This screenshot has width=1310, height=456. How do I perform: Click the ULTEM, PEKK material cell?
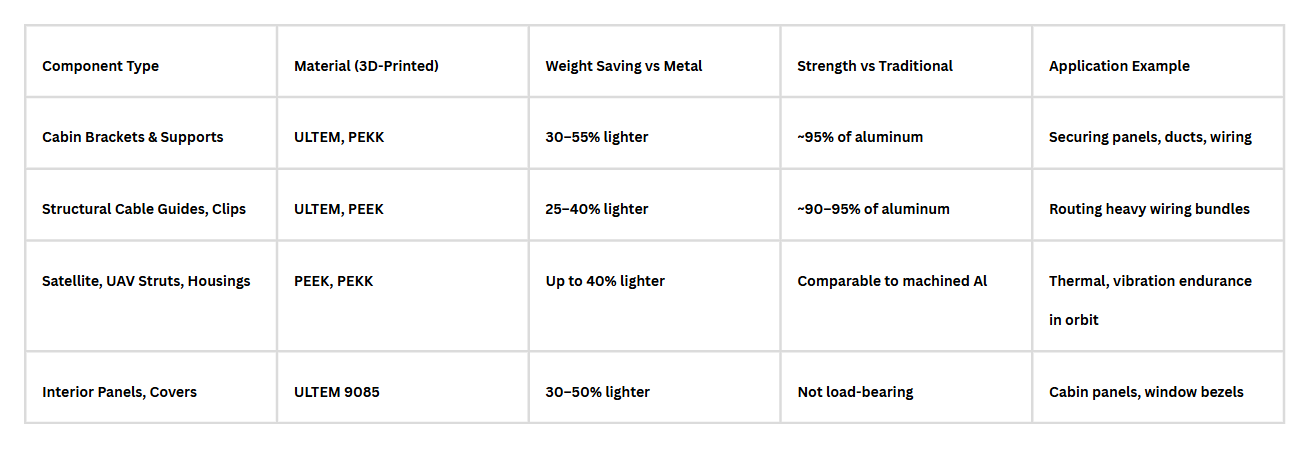[403, 133]
